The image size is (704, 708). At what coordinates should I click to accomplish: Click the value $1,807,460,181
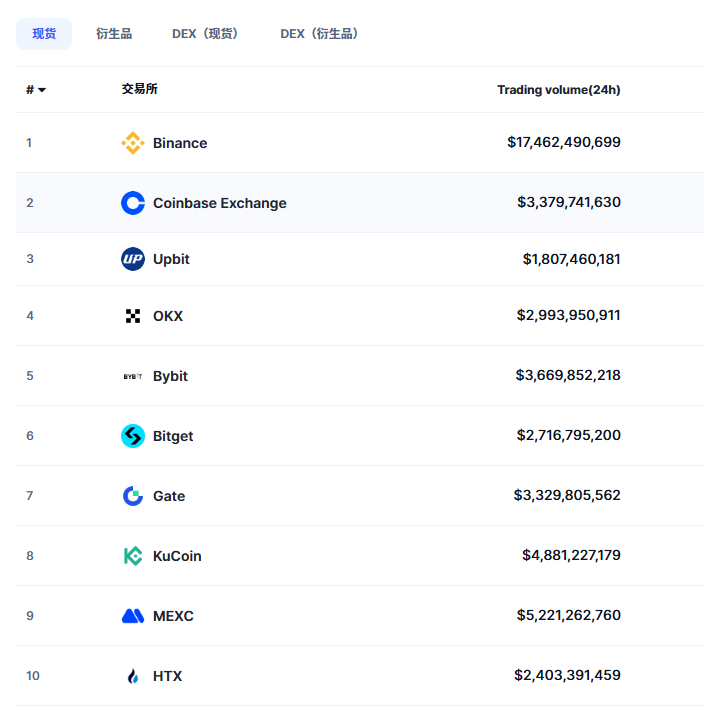click(x=571, y=259)
